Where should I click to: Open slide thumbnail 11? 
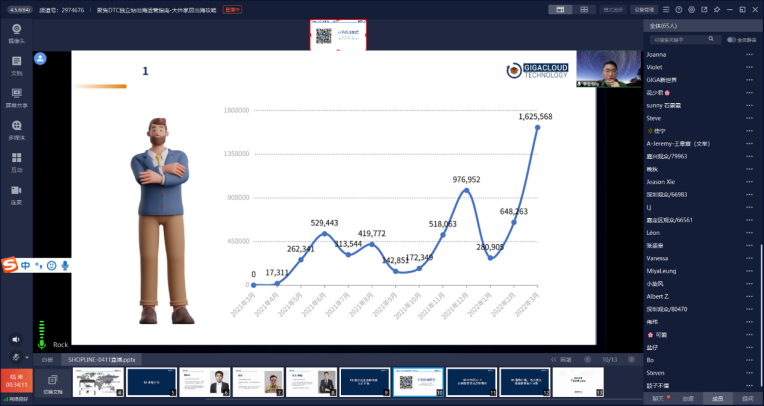(x=472, y=382)
